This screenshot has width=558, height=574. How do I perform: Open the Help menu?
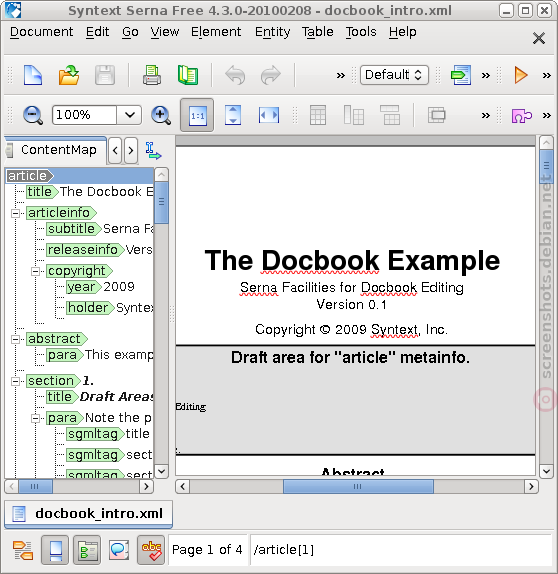tap(402, 32)
